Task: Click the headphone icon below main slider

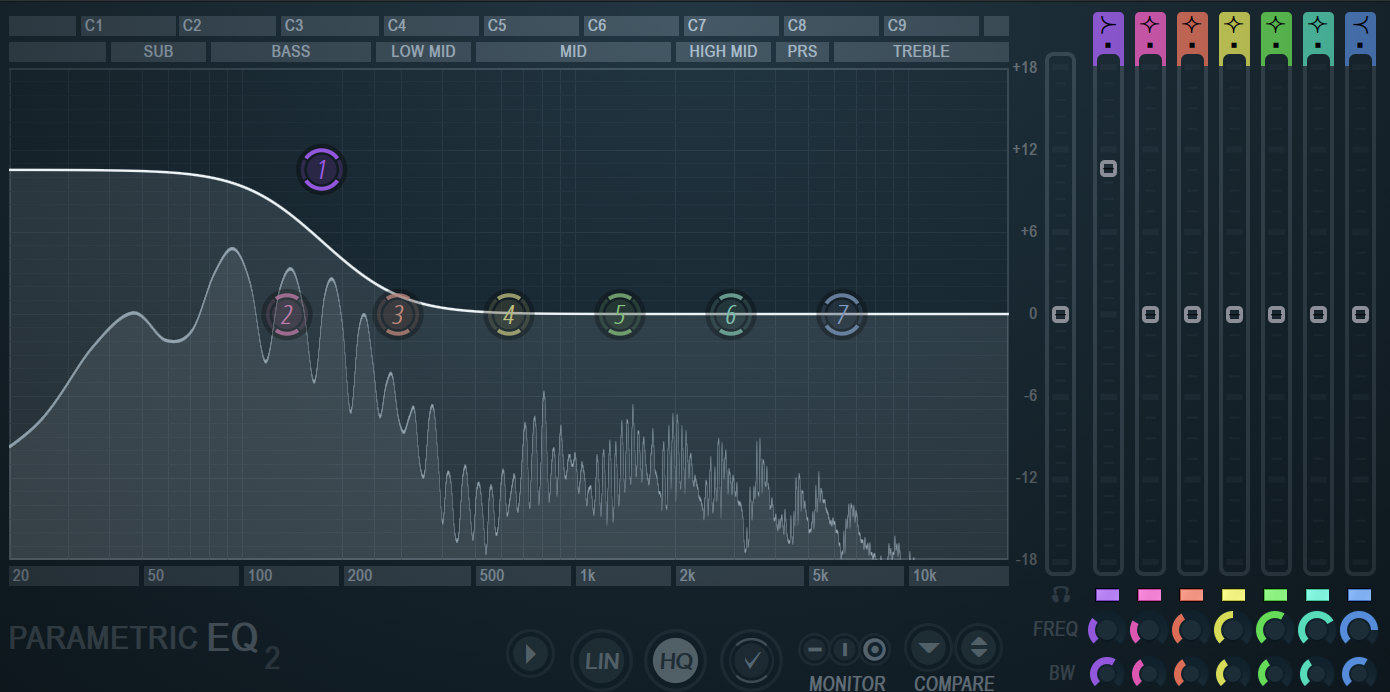Action: [x=1061, y=595]
